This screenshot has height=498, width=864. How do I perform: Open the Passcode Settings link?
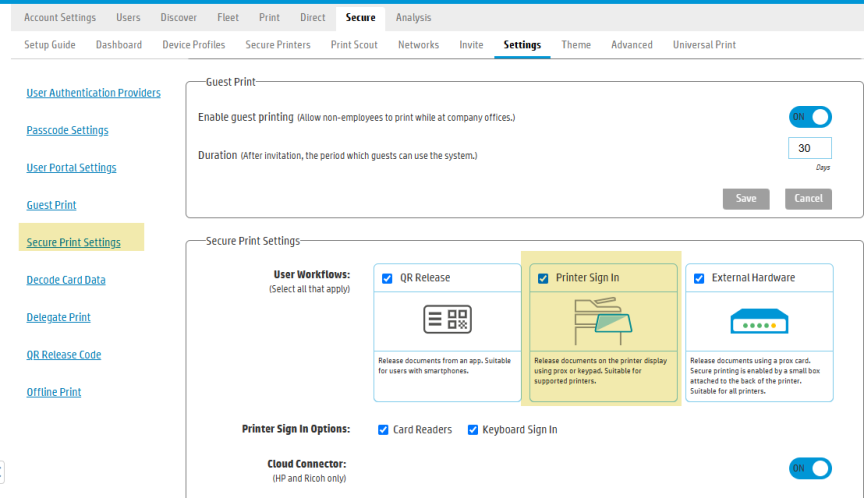67,130
